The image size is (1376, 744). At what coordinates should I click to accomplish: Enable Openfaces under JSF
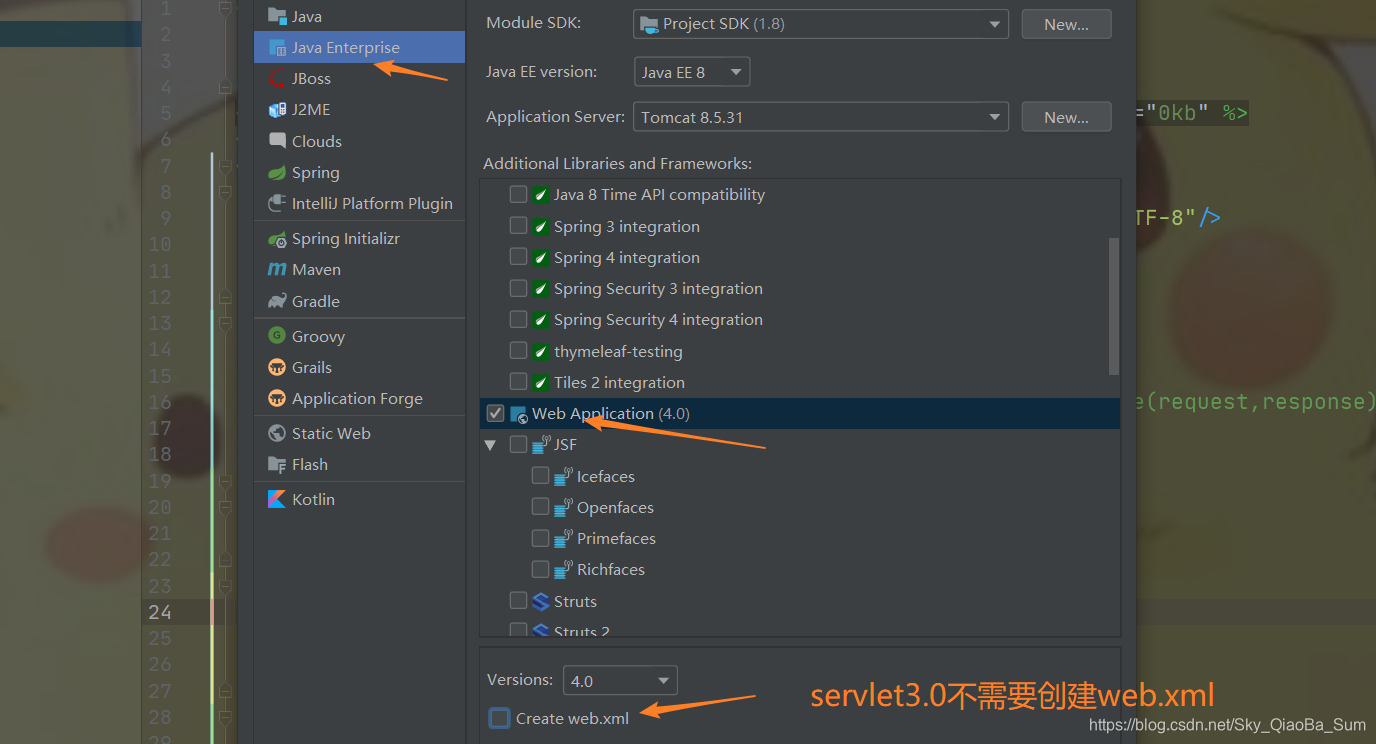[x=540, y=506]
